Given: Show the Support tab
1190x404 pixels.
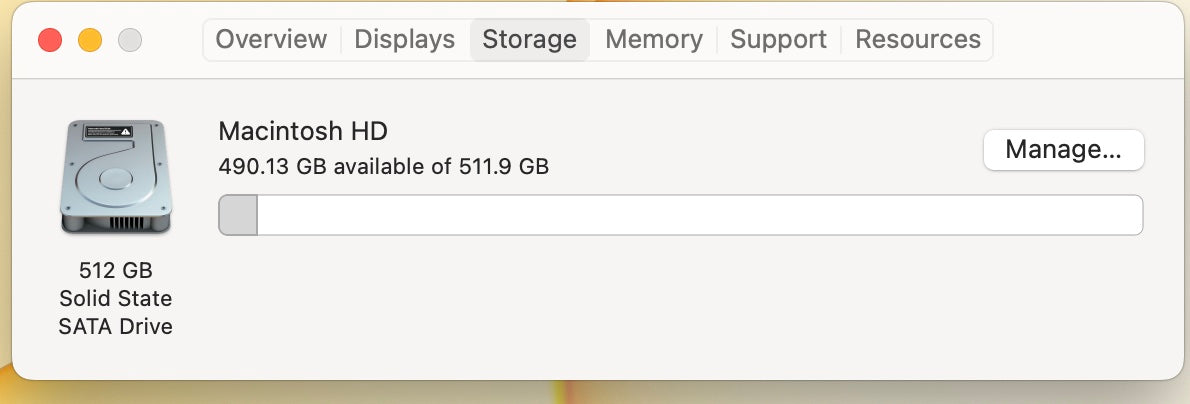Looking at the screenshot, I should coord(778,40).
